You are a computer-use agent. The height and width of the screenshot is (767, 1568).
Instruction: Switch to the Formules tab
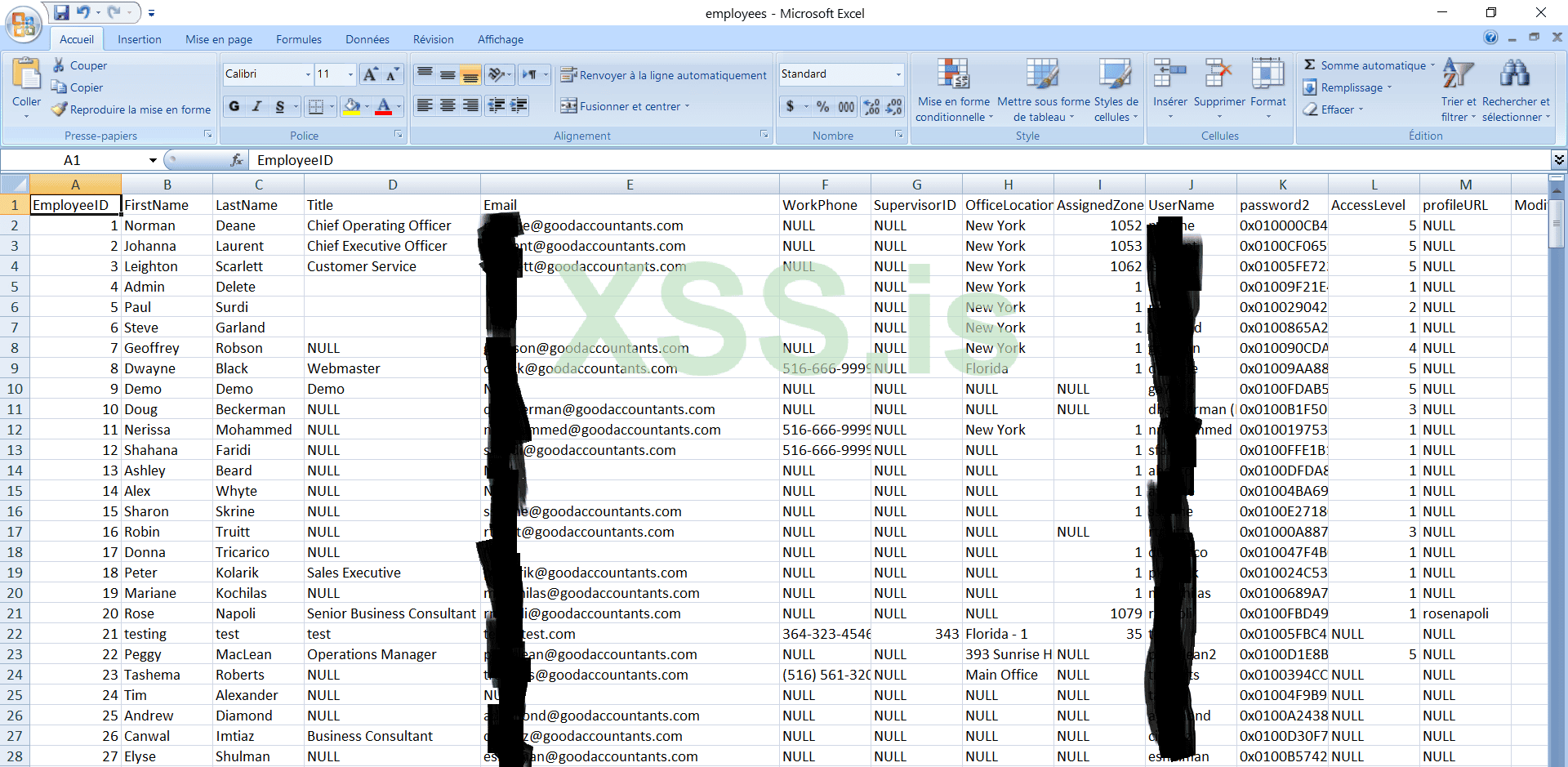coord(299,39)
